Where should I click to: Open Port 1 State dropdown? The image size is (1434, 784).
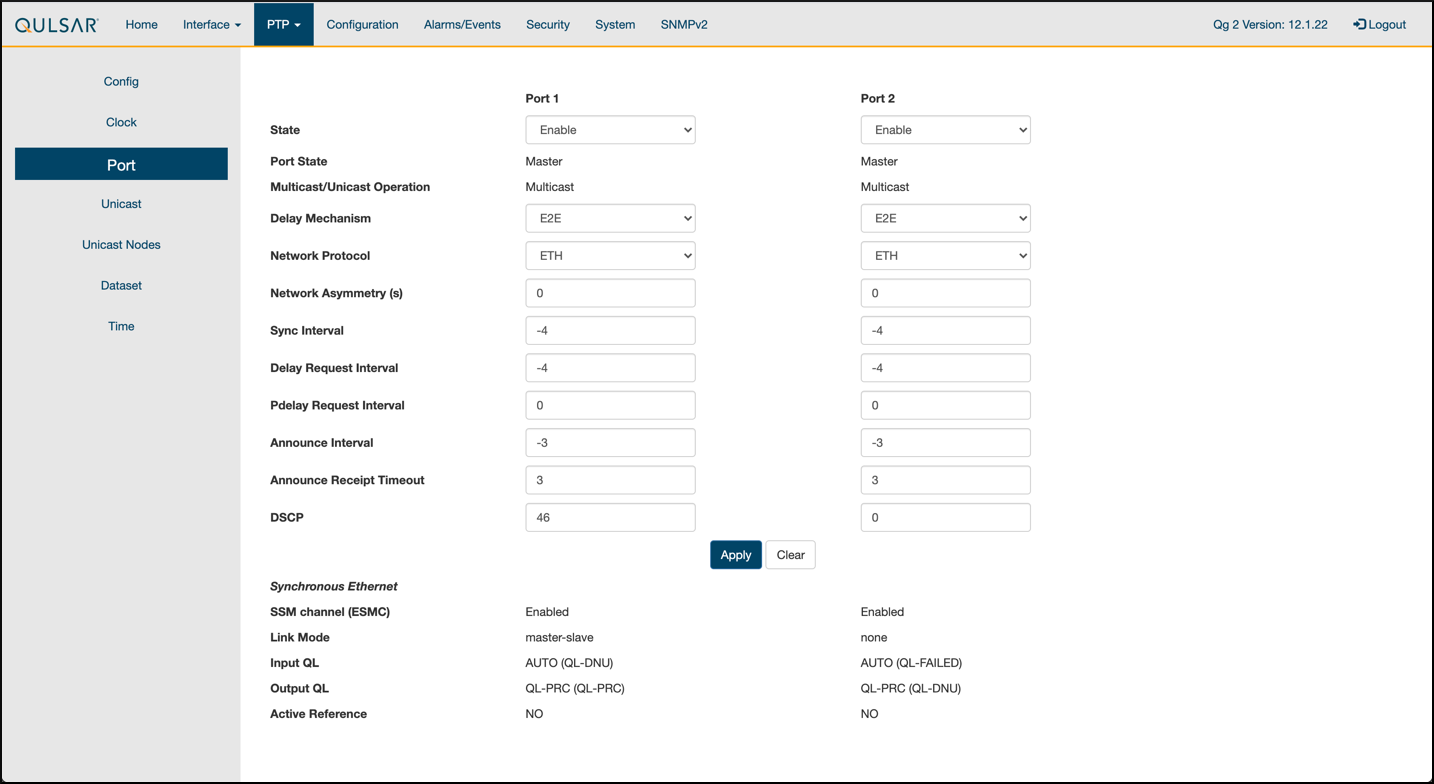(610, 130)
